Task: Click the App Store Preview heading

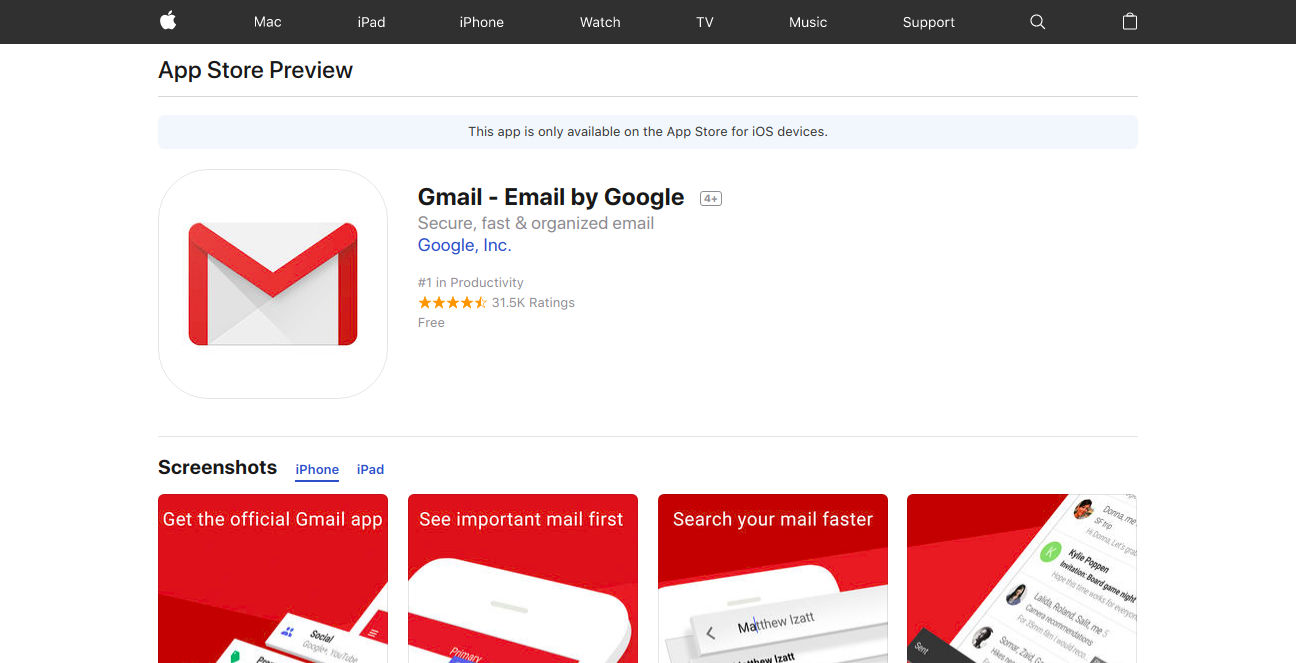Action: click(x=255, y=70)
